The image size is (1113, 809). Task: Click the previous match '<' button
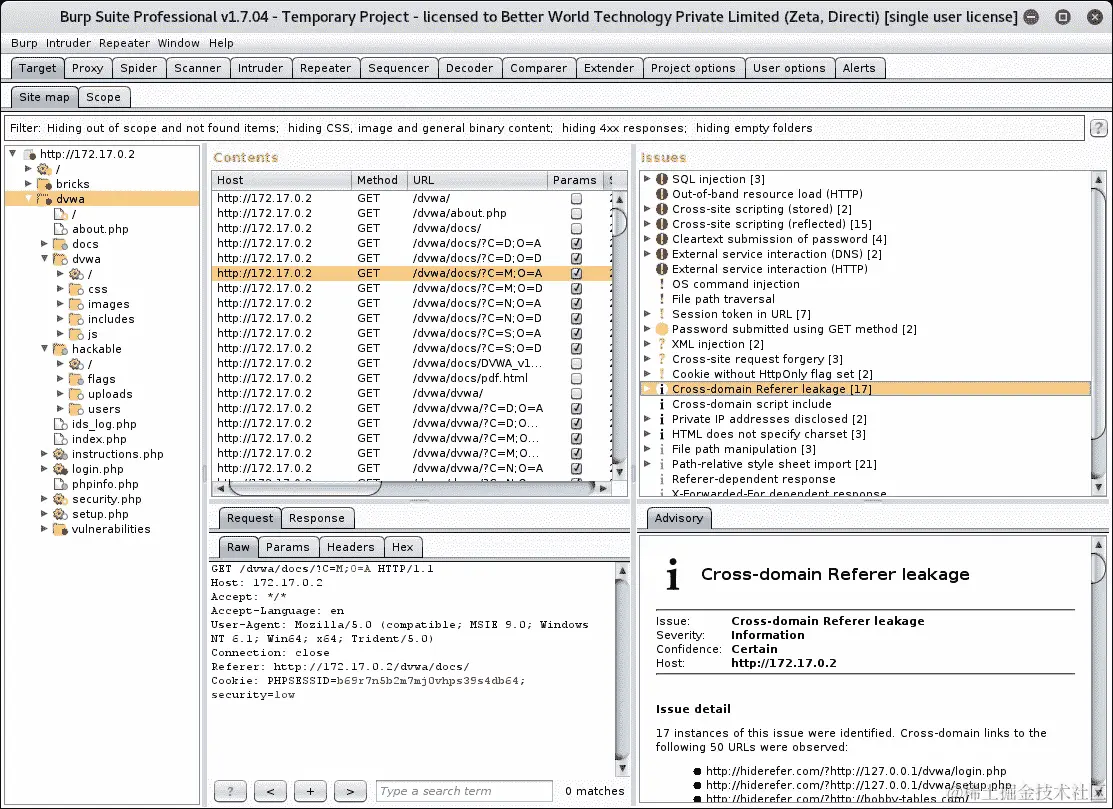(270, 791)
